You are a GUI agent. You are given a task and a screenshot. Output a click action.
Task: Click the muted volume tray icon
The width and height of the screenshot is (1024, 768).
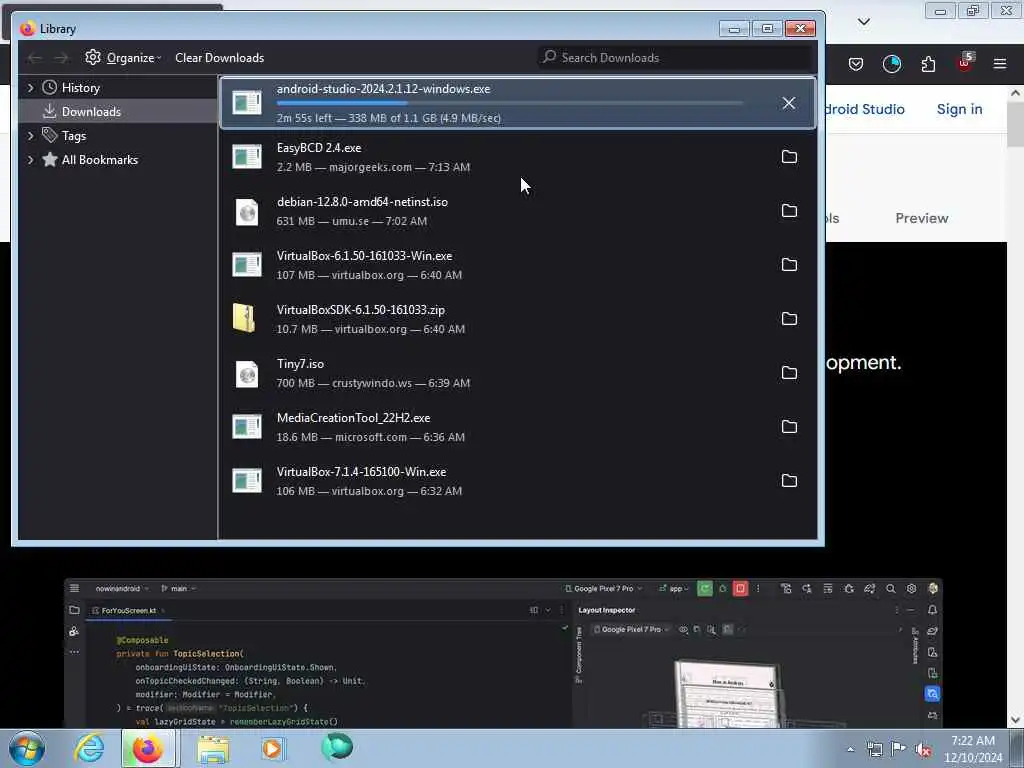pos(923,749)
